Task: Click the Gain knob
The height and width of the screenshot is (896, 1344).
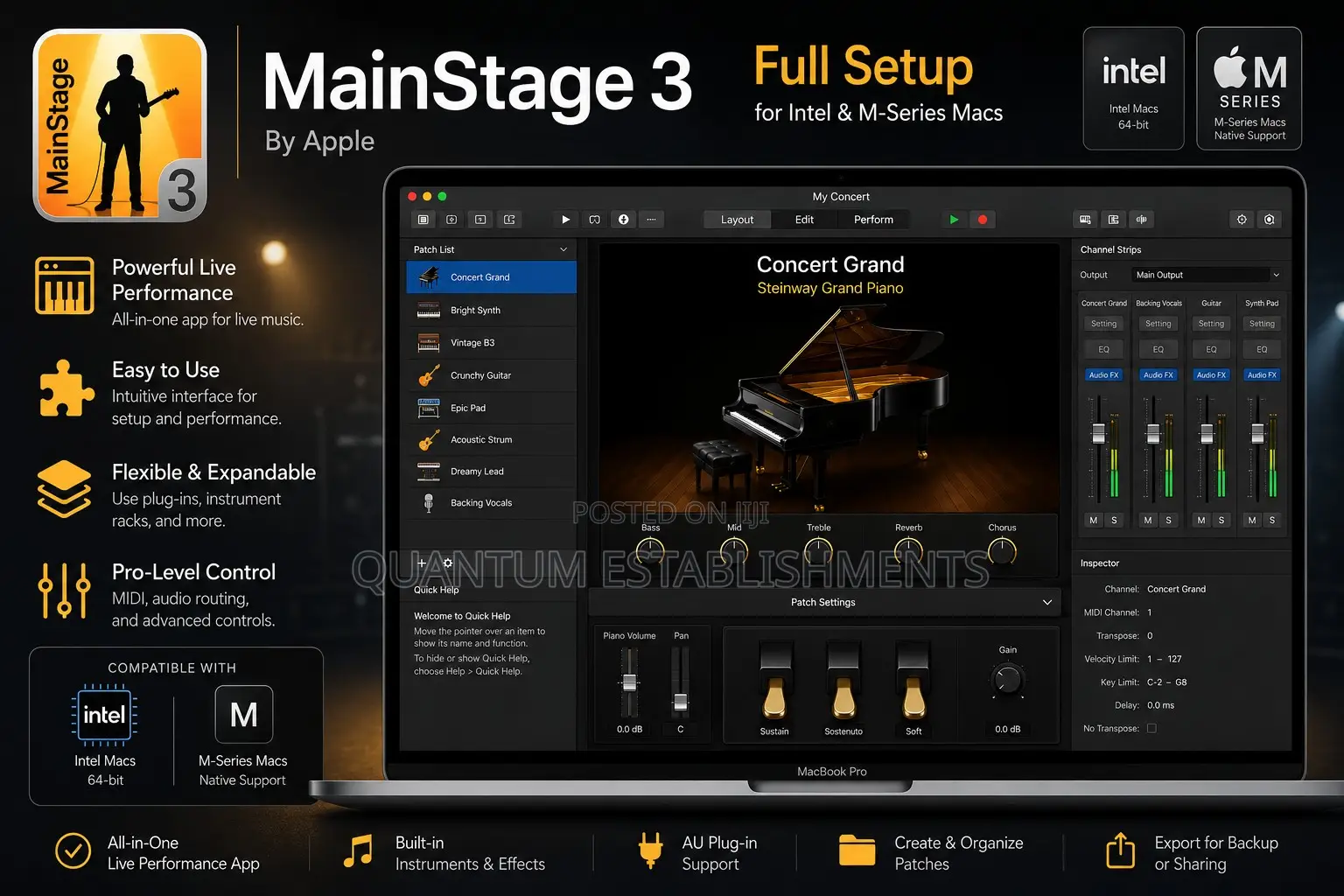Action: [x=1008, y=680]
